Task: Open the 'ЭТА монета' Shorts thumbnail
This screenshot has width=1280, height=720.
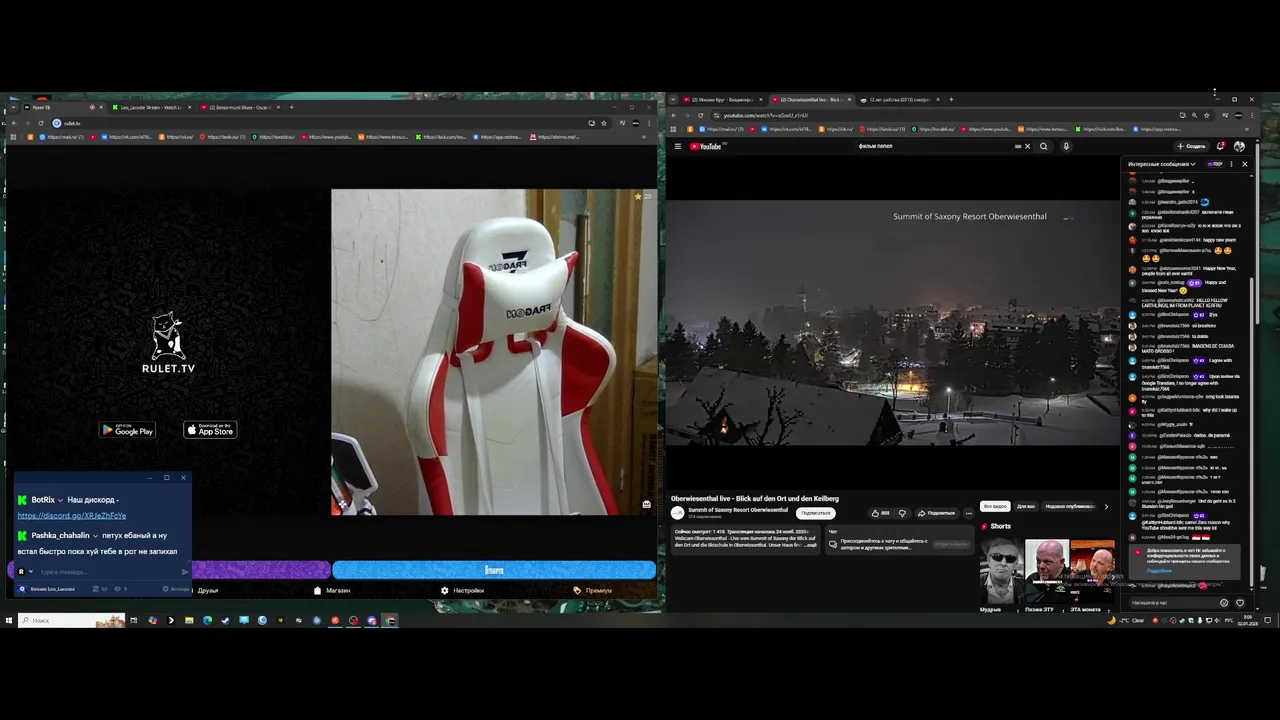Action: pyautogui.click(x=1092, y=572)
